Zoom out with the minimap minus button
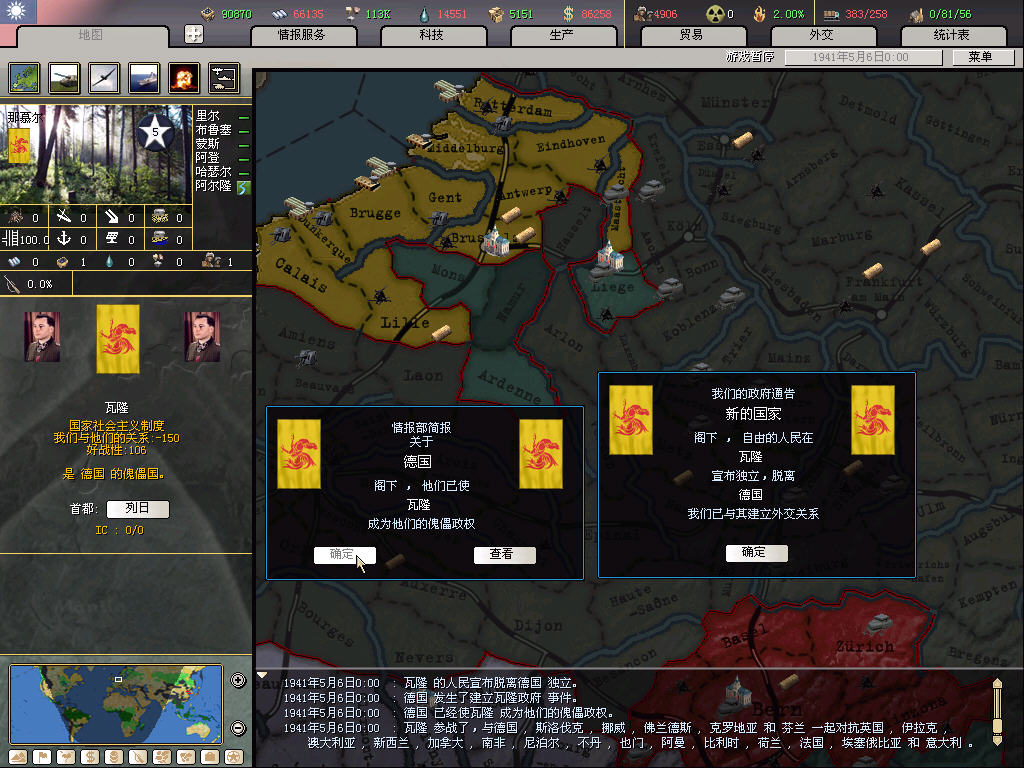 (238, 728)
